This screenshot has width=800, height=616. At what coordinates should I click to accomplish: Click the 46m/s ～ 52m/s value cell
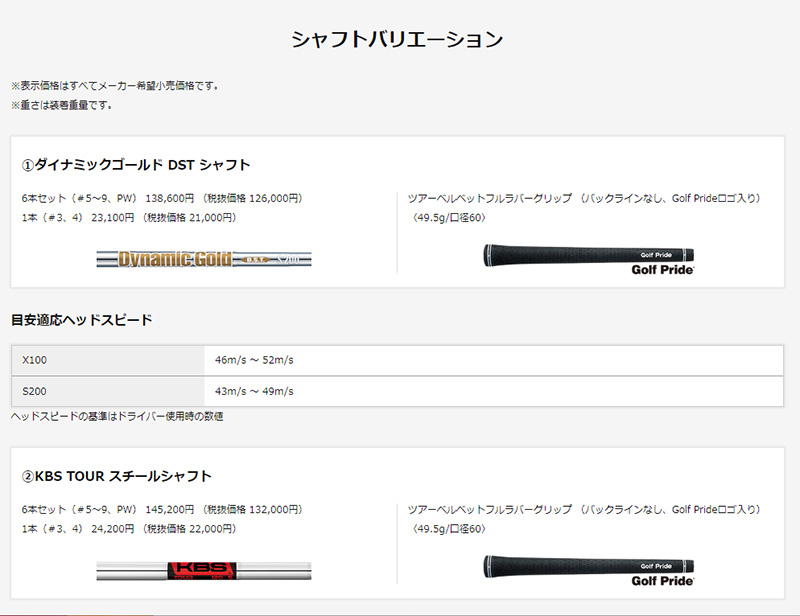click(x=493, y=360)
